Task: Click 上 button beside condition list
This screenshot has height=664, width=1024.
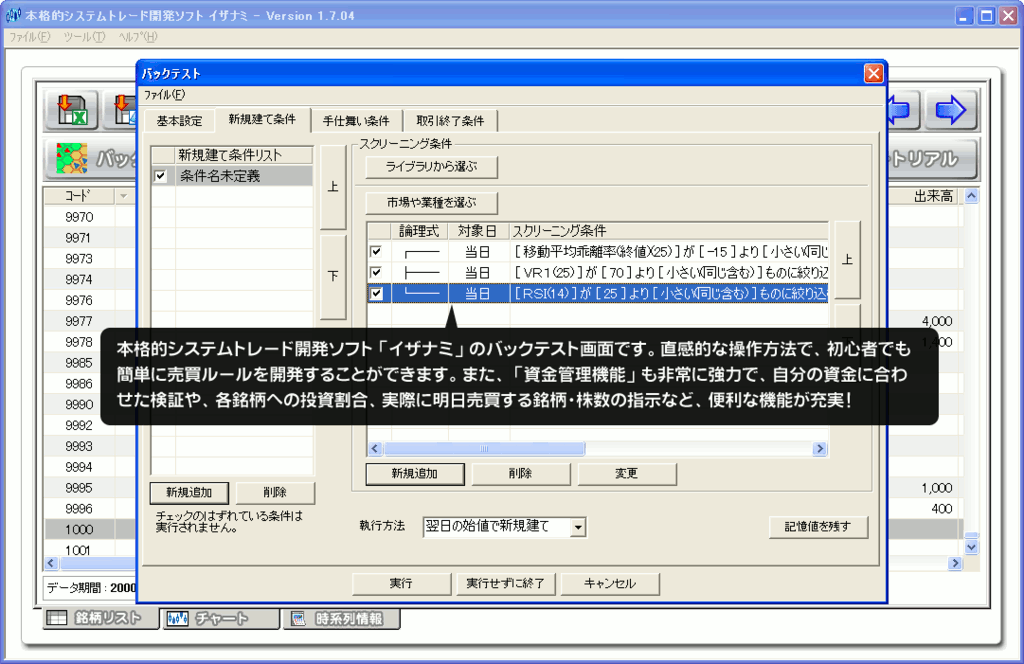Action: 333,187
